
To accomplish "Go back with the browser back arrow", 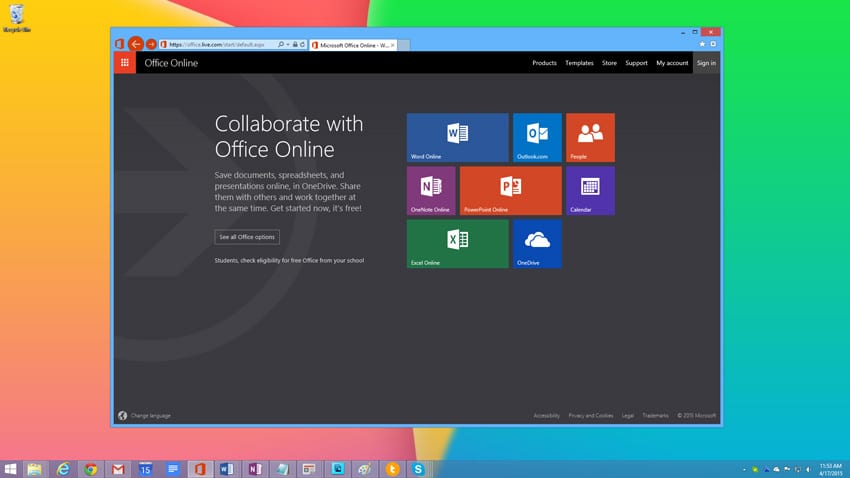I will (x=136, y=44).
